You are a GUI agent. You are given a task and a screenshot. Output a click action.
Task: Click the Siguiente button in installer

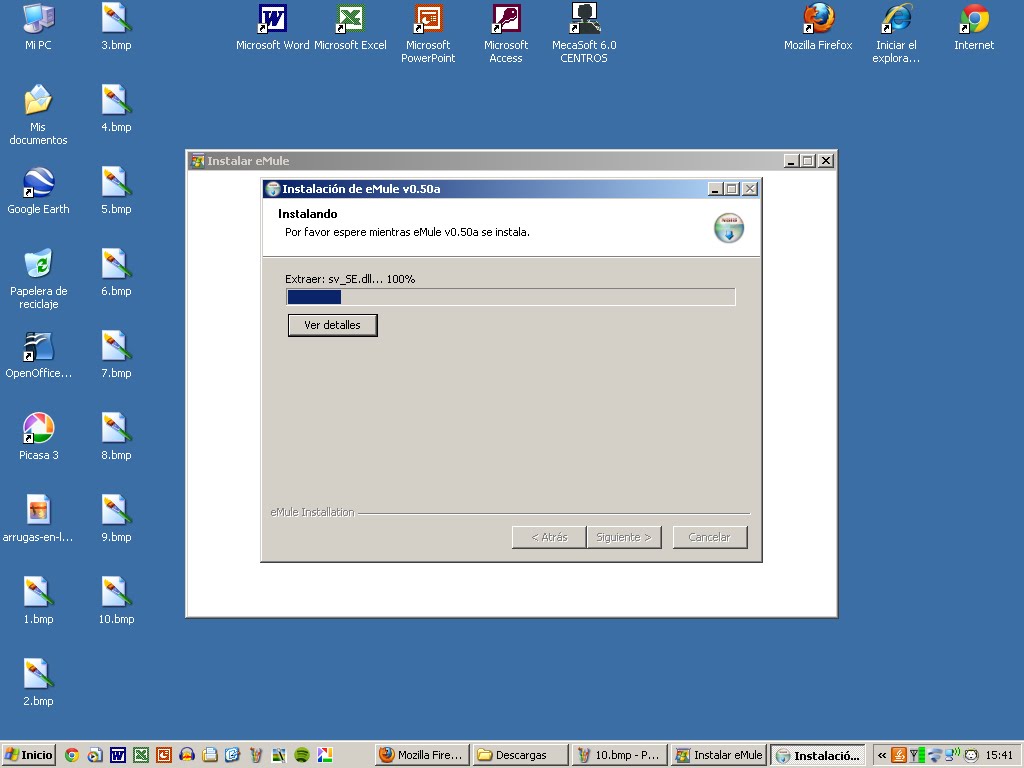point(624,537)
